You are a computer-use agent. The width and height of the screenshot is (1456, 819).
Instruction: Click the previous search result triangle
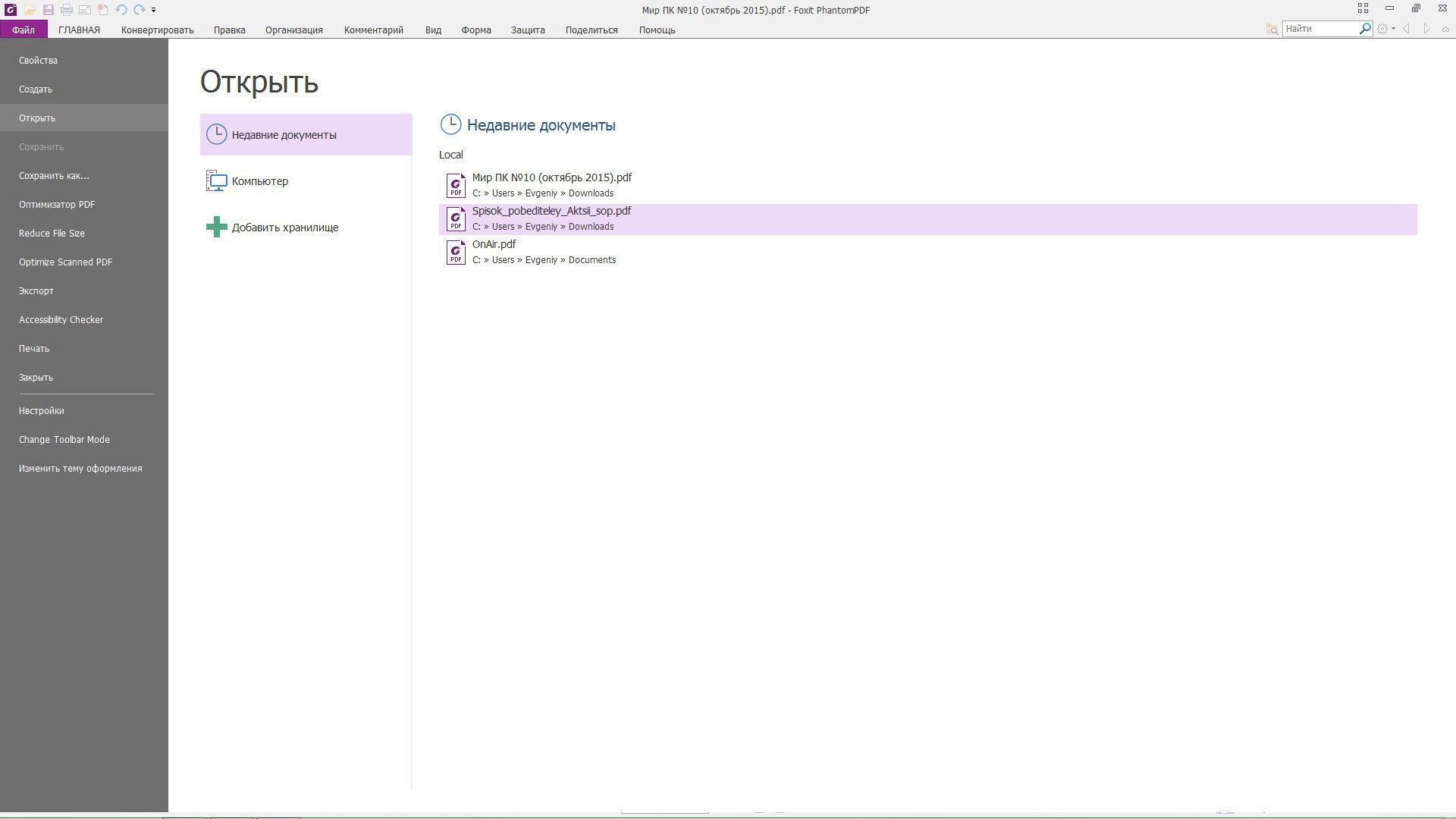coord(1407,29)
